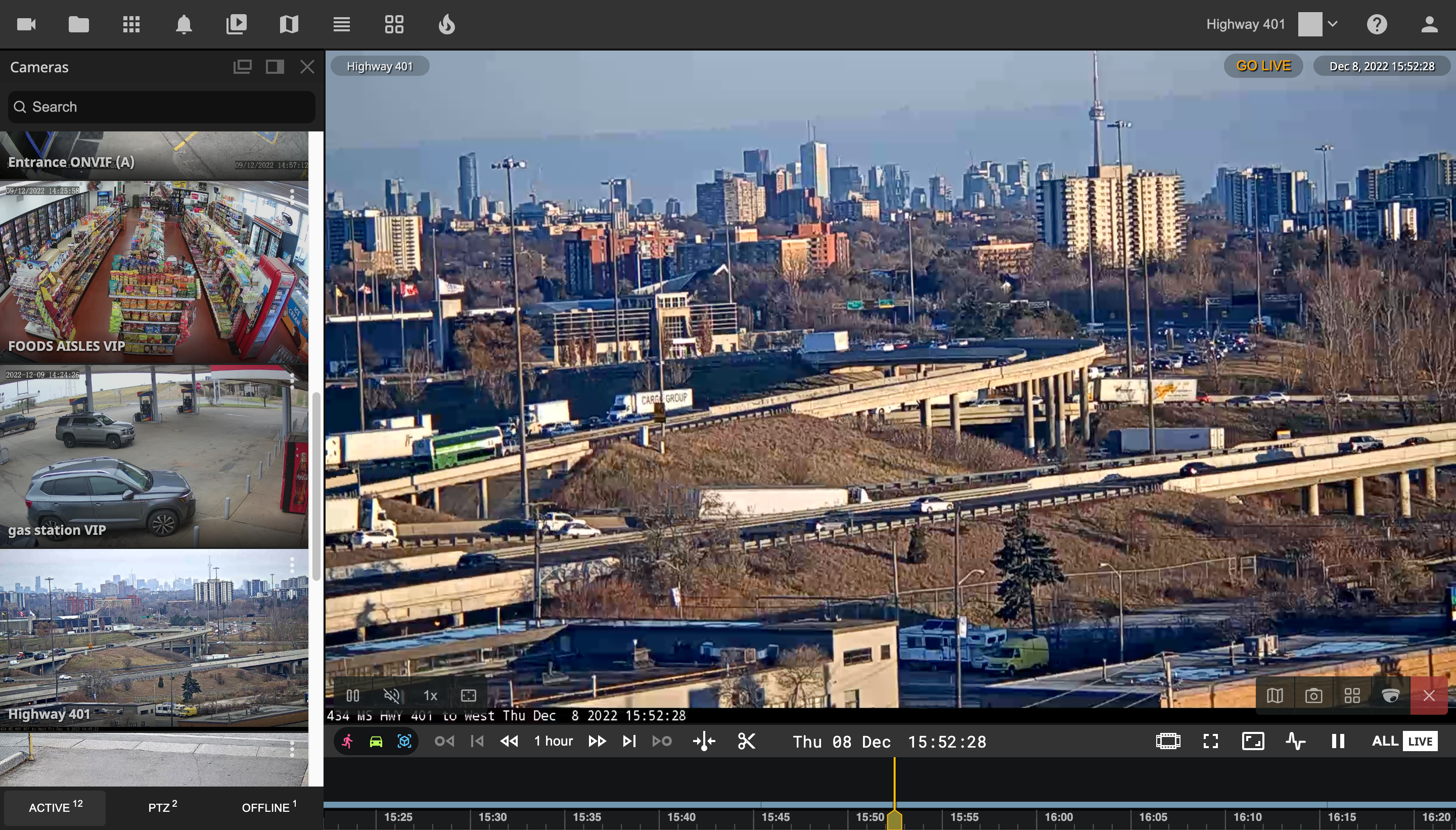Click the scissors clip export icon

[x=746, y=741]
